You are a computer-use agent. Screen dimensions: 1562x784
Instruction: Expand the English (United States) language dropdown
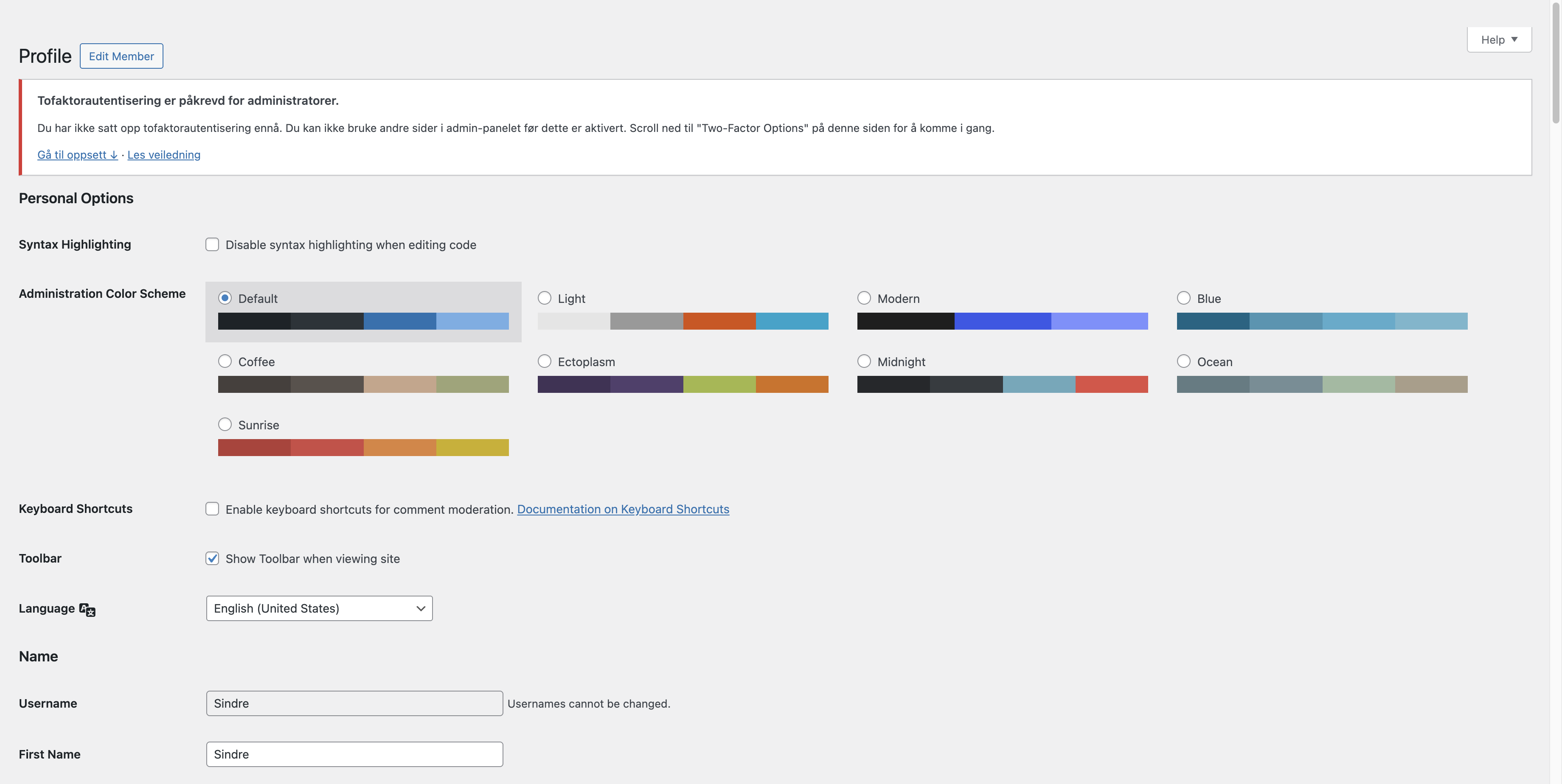tap(319, 608)
